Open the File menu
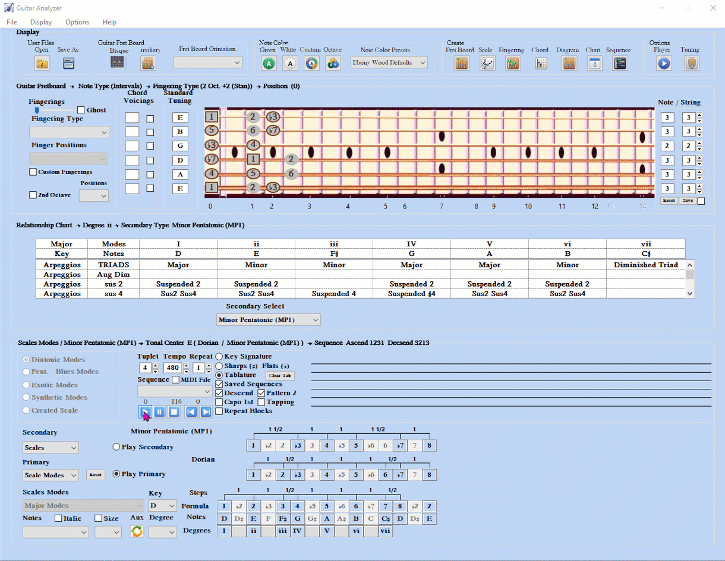725x561 pixels. 12,22
